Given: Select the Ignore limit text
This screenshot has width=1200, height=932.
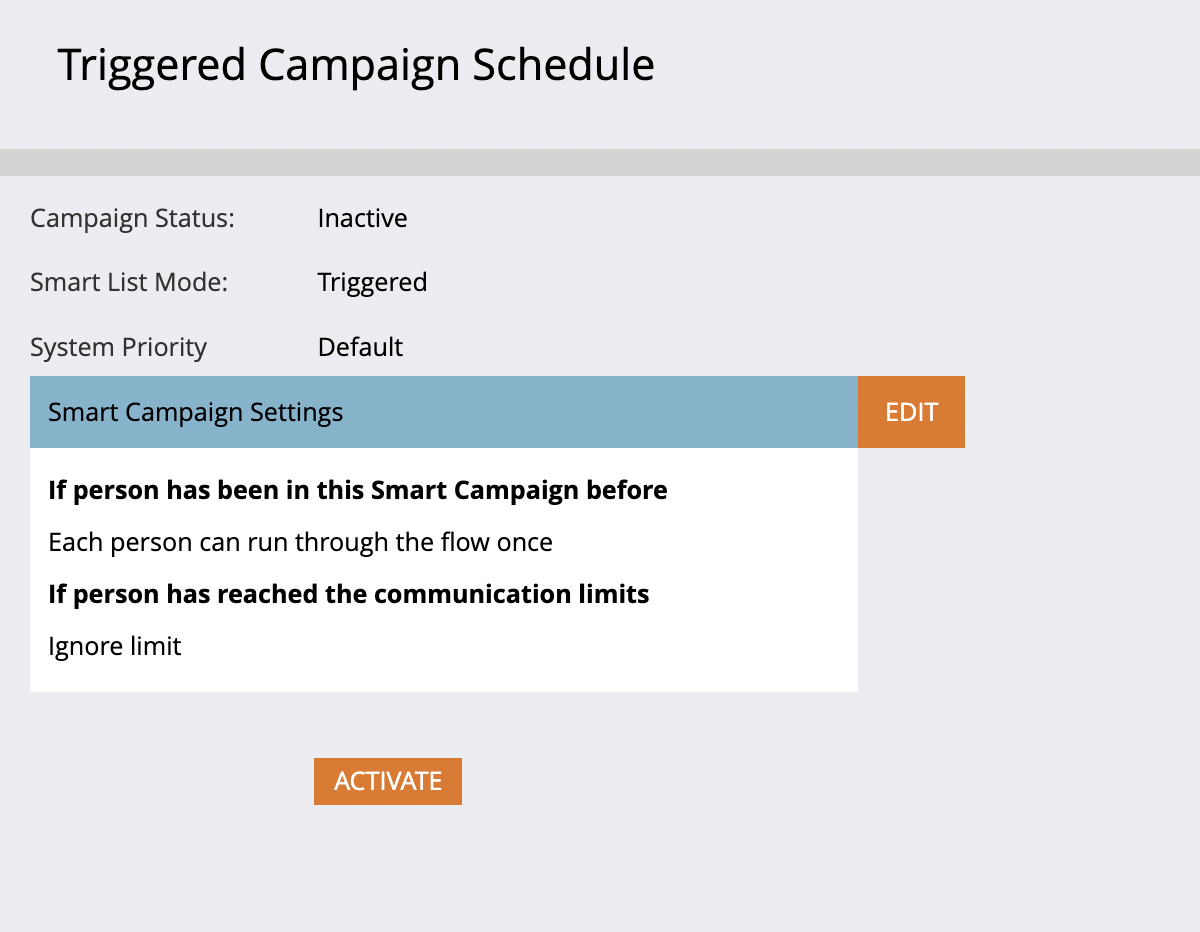Looking at the screenshot, I should (x=115, y=646).
